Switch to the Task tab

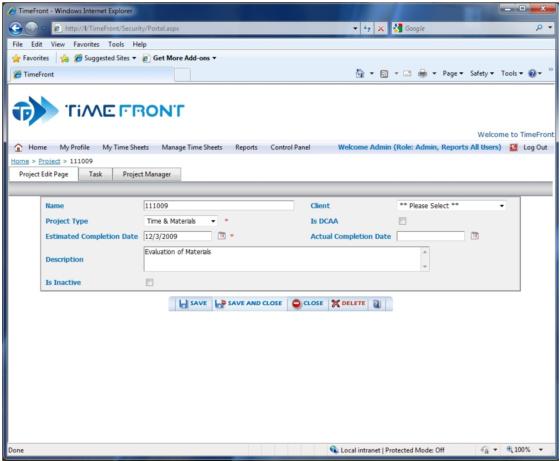[x=95, y=174]
